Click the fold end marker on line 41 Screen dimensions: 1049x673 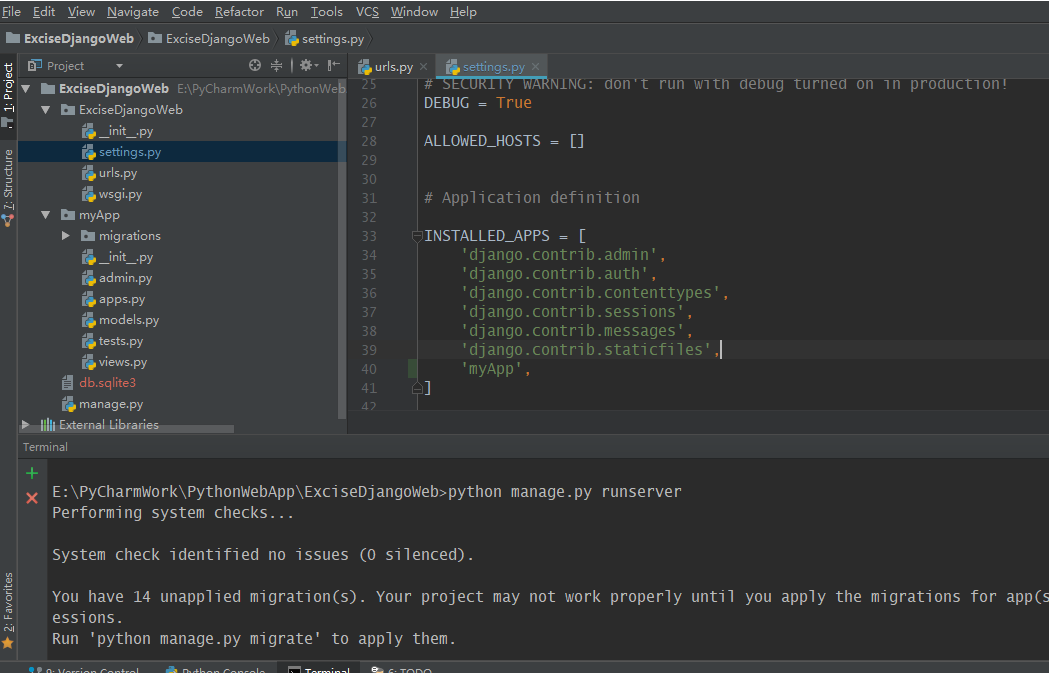pyautogui.click(x=417, y=388)
